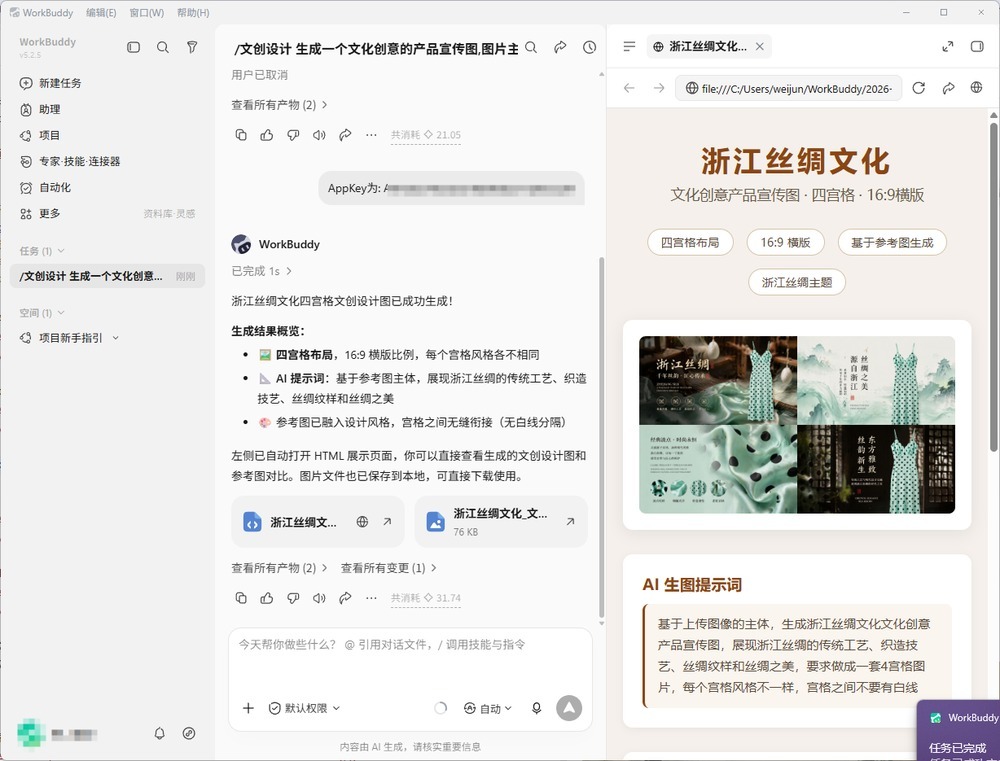Screen dimensions: 1000x761
Task: Open search in the left sidebar
Action: coord(163,47)
